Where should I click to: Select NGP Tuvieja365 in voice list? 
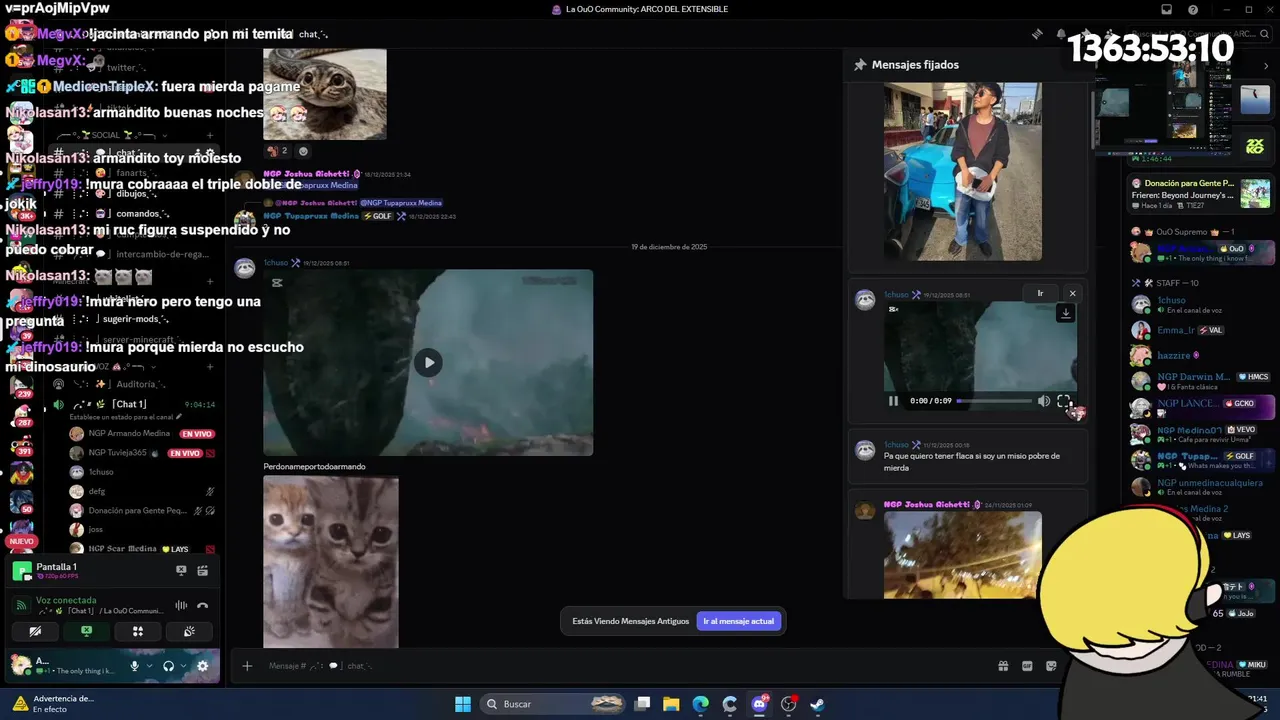click(x=140, y=453)
